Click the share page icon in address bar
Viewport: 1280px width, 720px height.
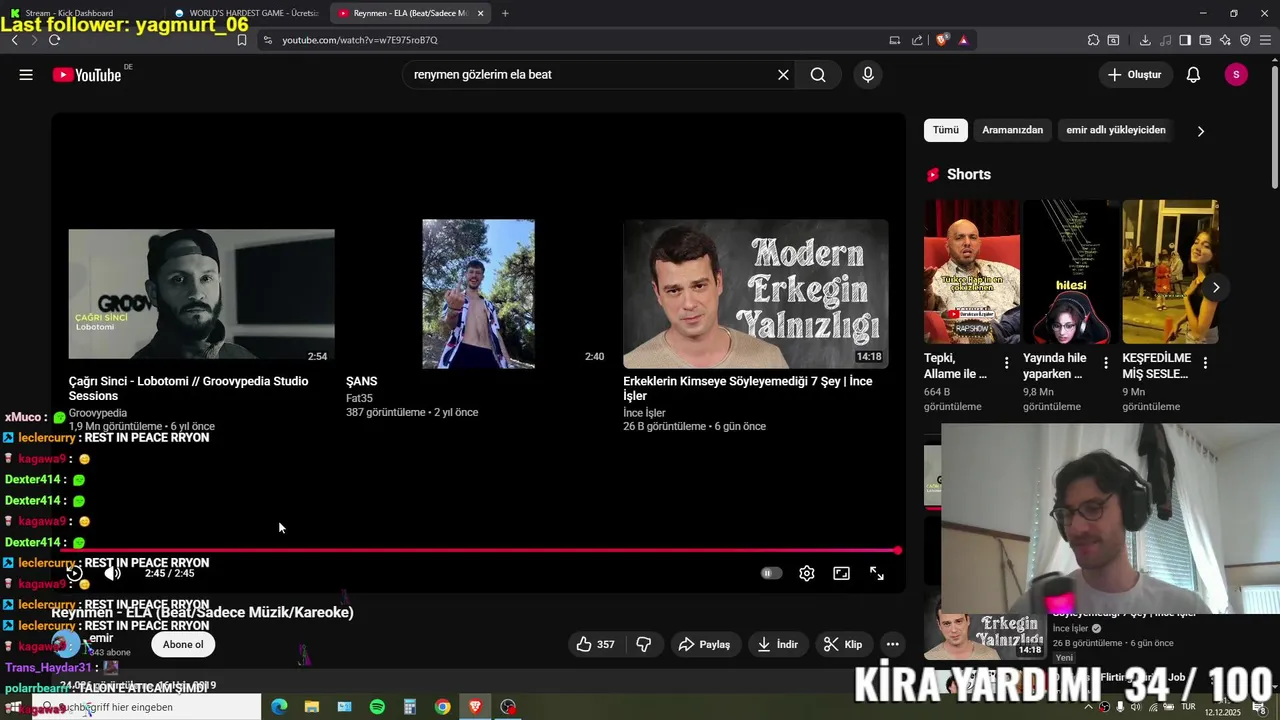coord(917,40)
